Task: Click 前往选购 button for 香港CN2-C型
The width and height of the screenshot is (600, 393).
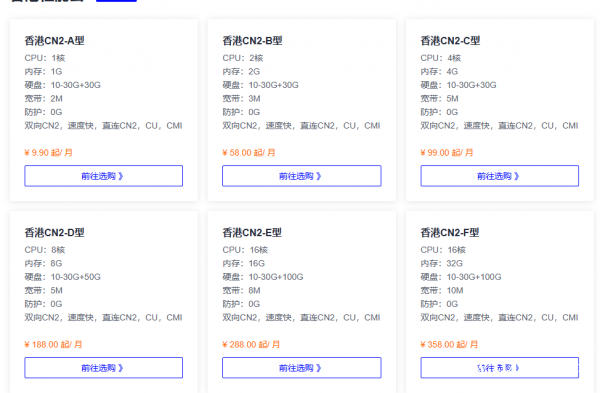Action: coord(499,176)
